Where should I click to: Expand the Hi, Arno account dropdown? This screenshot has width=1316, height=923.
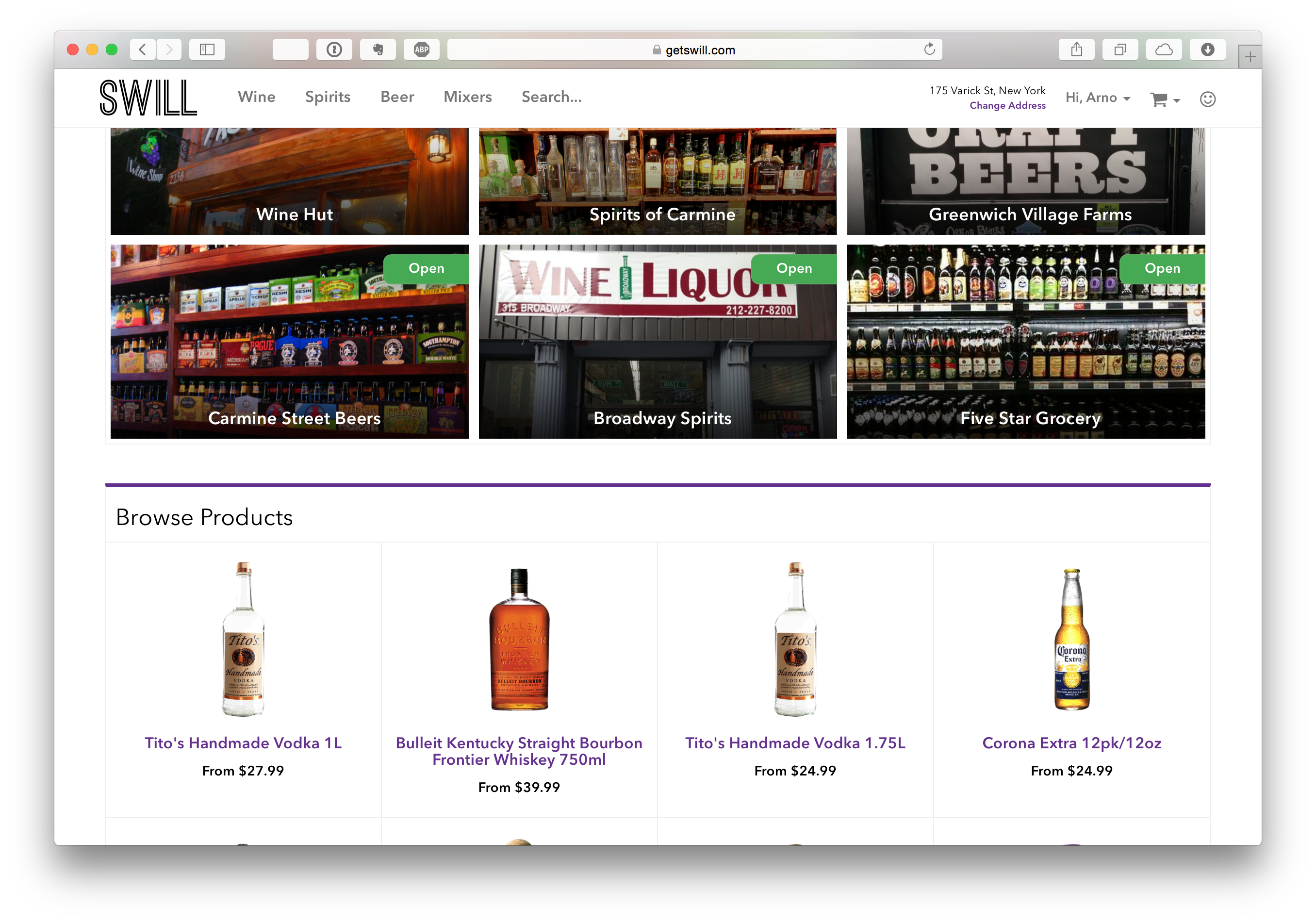point(1098,98)
